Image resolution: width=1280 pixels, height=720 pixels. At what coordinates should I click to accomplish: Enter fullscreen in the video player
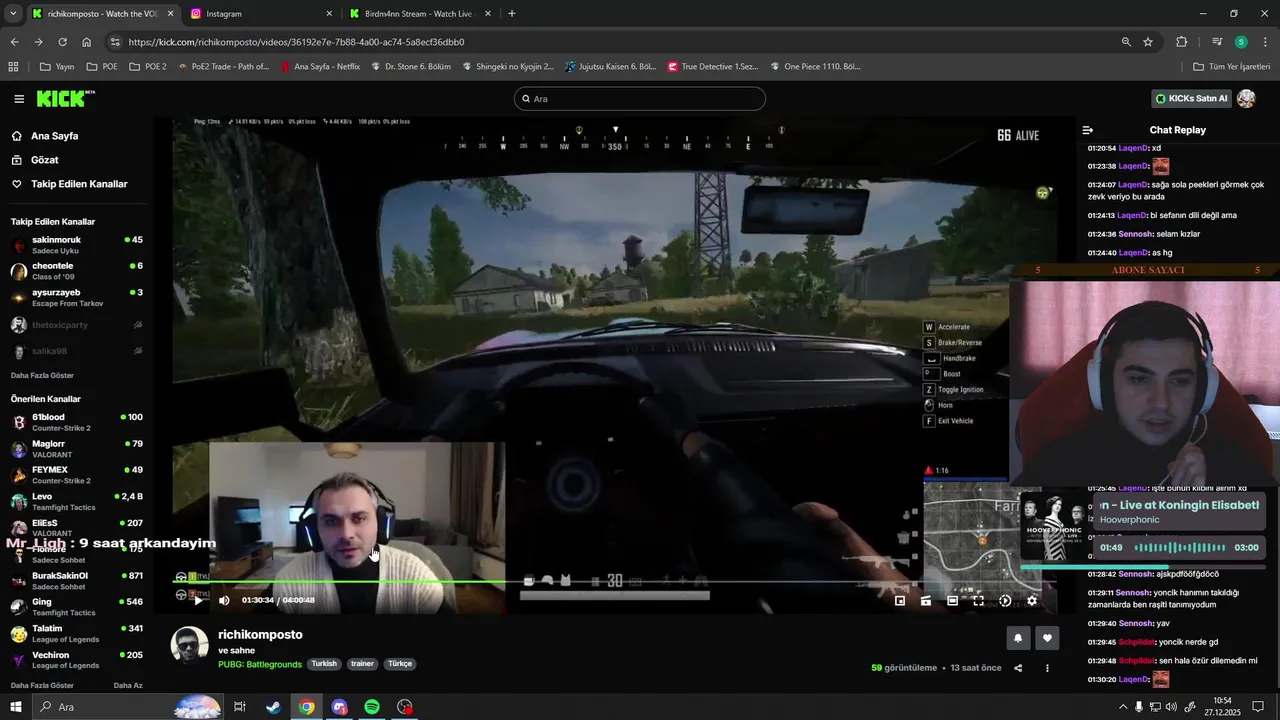tap(978, 601)
